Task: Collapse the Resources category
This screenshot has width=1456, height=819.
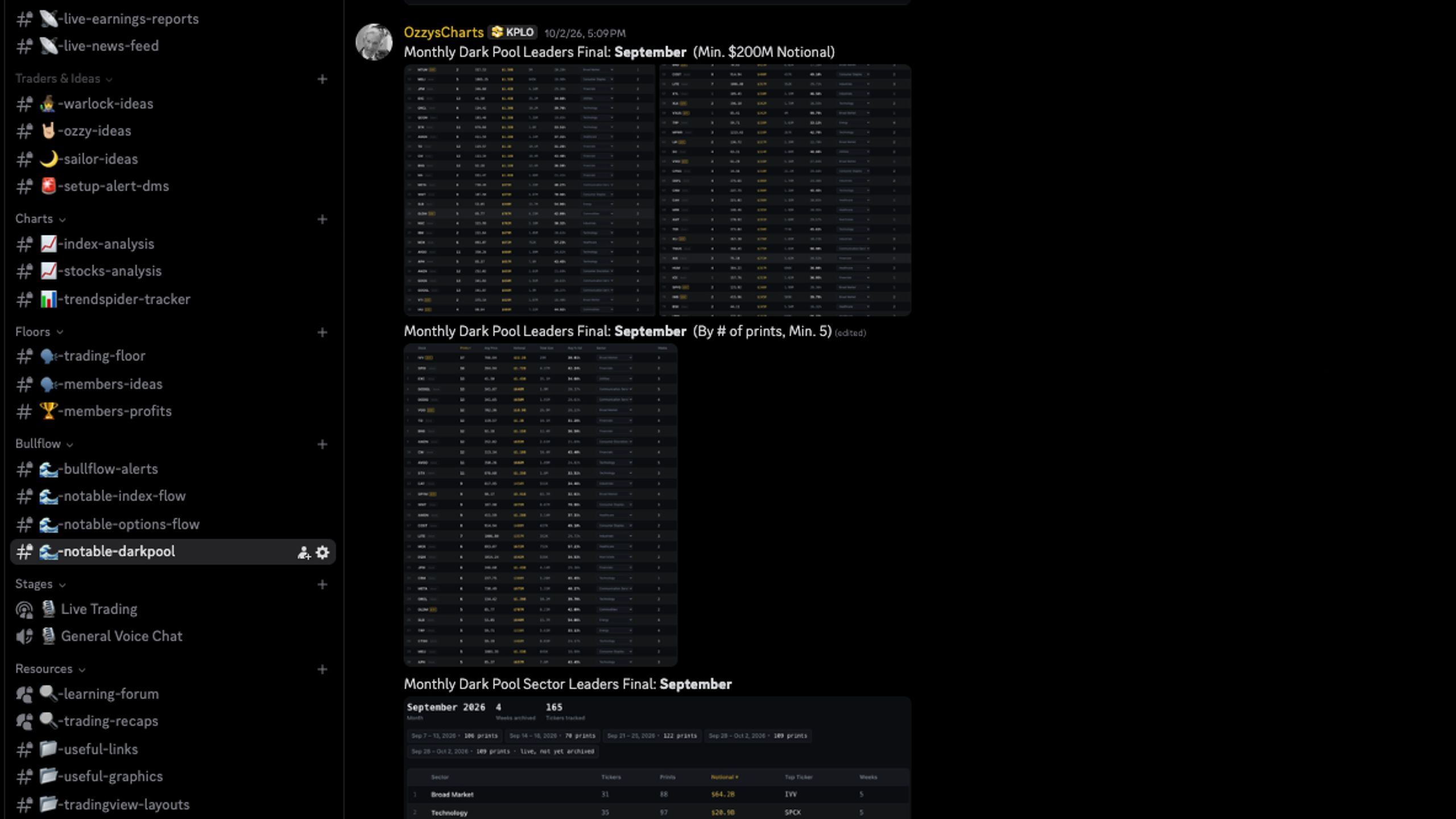Action: pyautogui.click(x=50, y=669)
